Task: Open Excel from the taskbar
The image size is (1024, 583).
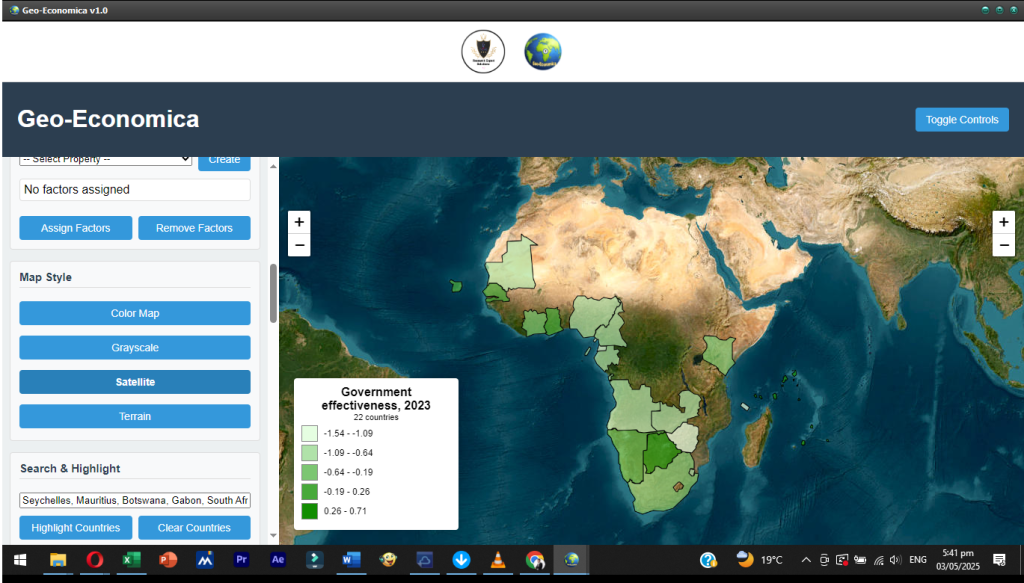Action: 130,560
